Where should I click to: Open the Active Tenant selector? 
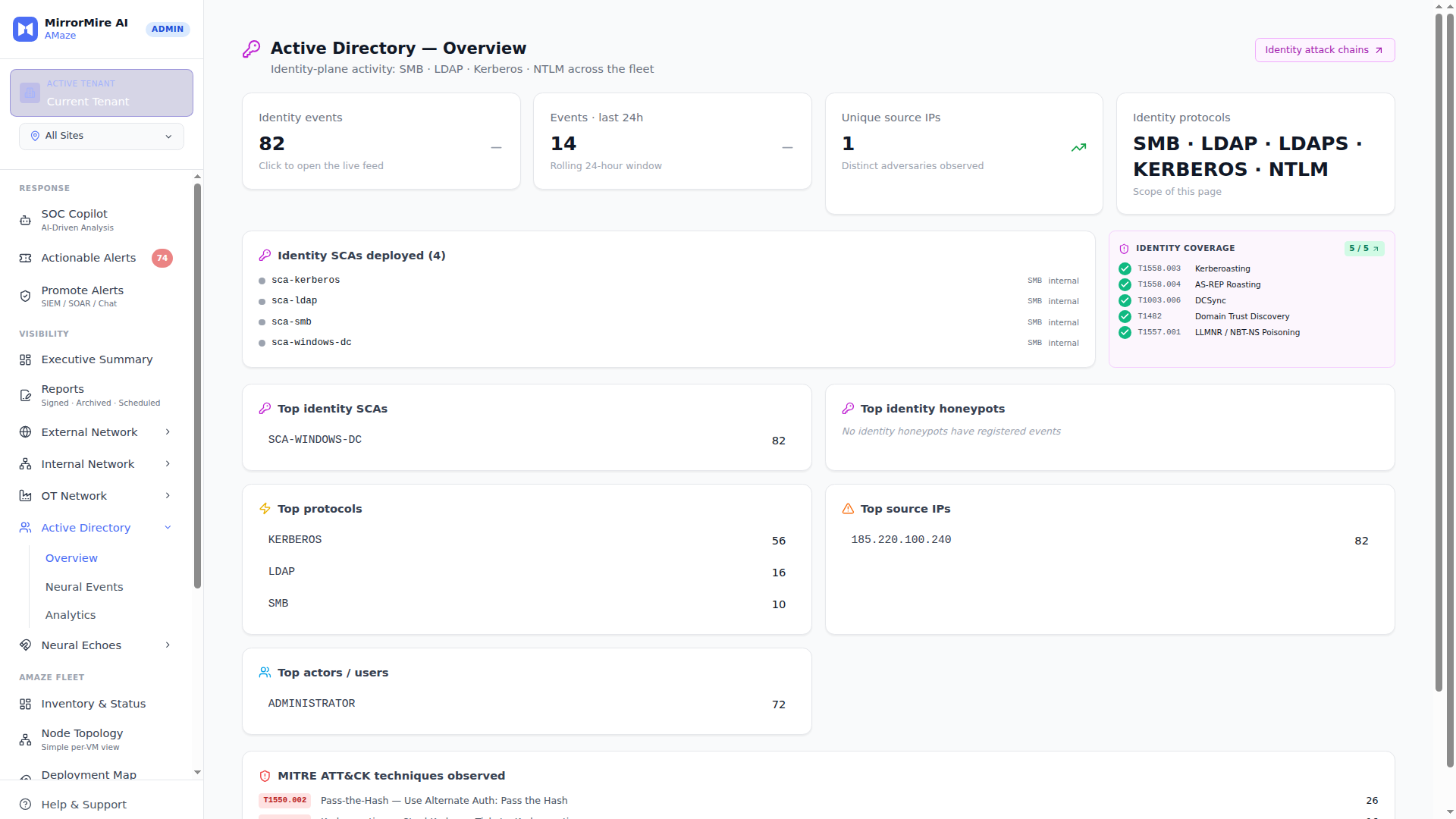[x=102, y=93]
